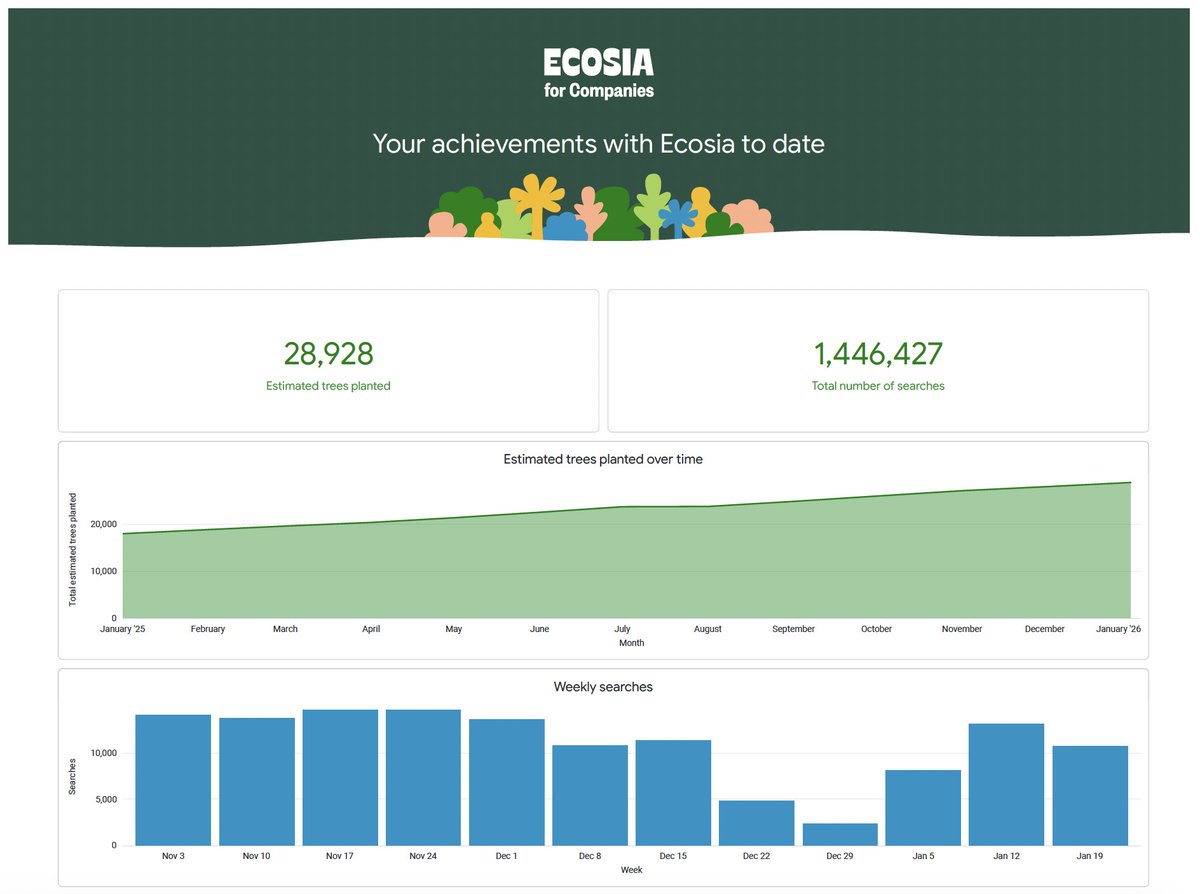
Task: Click the June axis label
Action: pyautogui.click(x=539, y=629)
